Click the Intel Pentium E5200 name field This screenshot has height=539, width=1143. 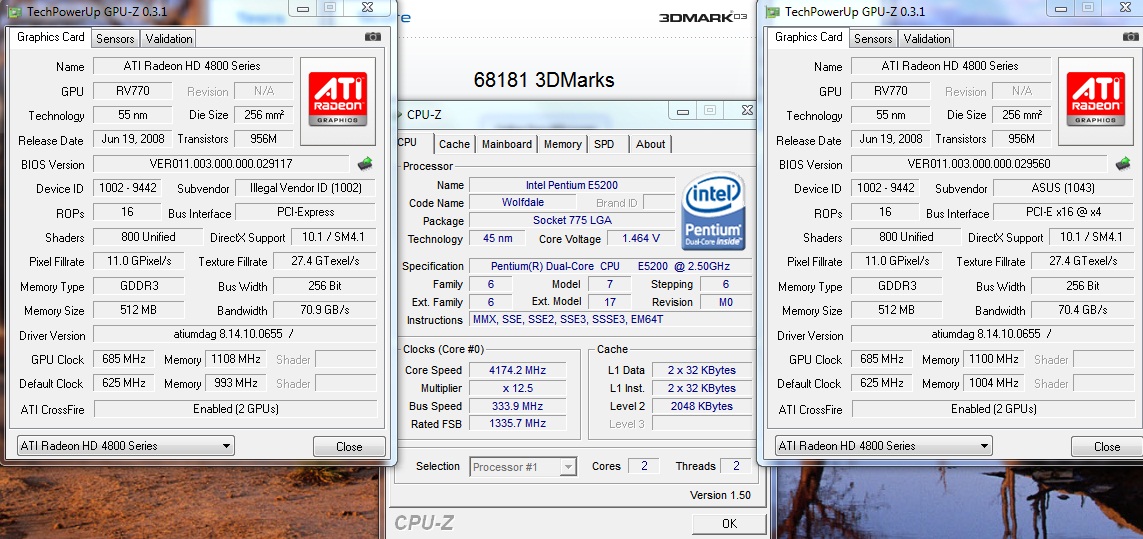click(572, 185)
